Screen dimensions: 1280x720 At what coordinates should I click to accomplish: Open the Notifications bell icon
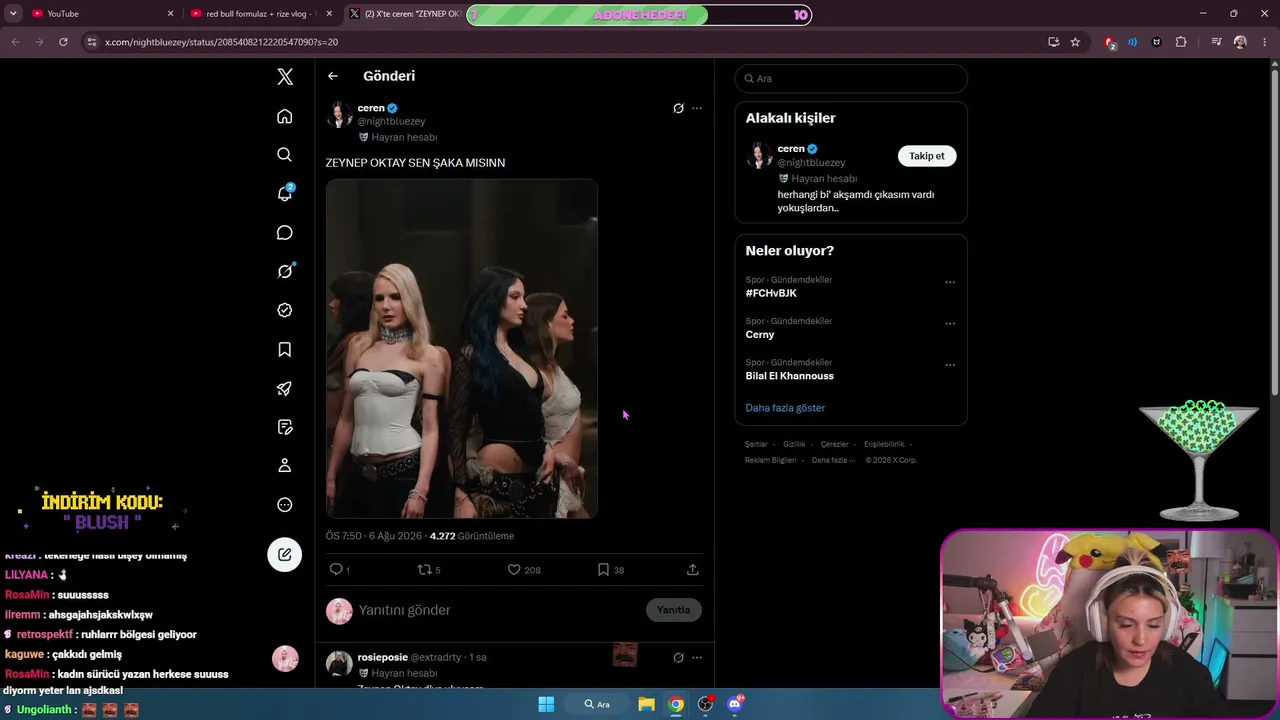click(x=285, y=194)
